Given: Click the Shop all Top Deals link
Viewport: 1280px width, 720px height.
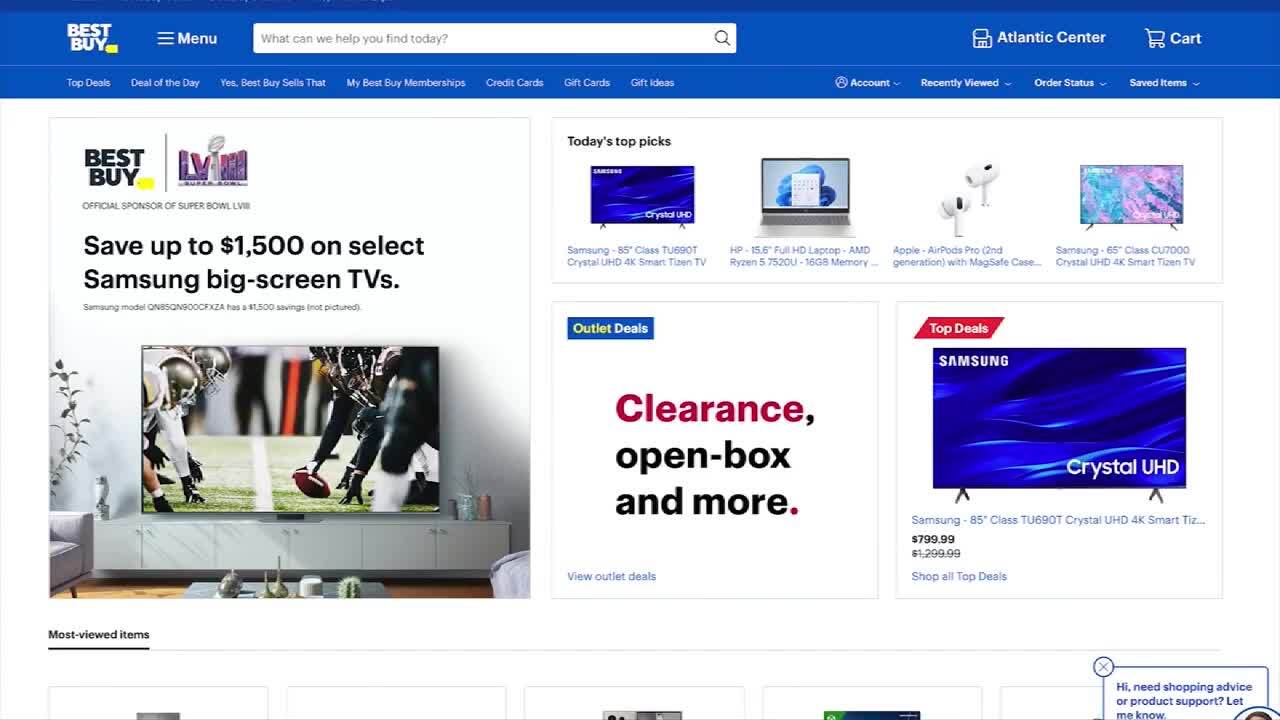Looking at the screenshot, I should [959, 576].
